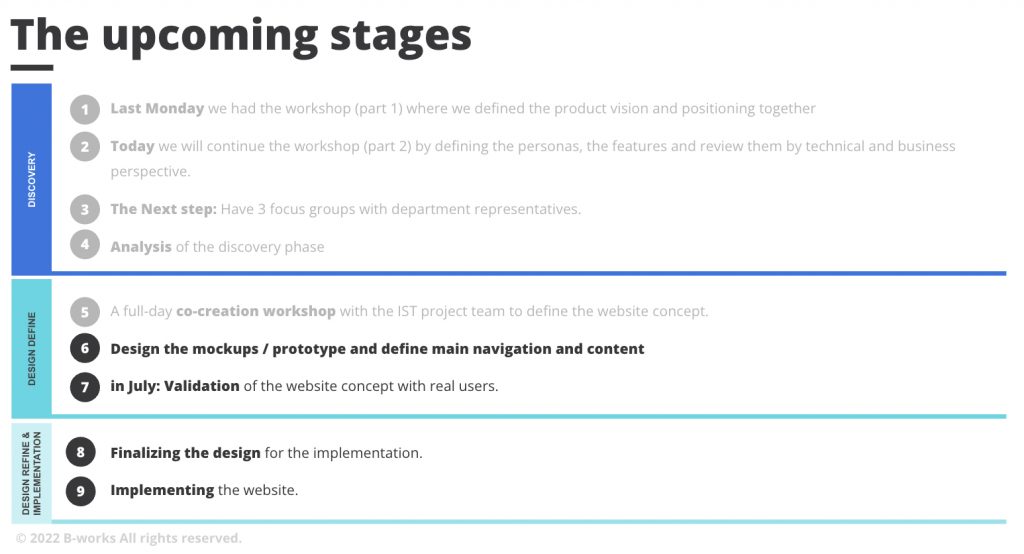Click 'in July: Validation' text
Viewport: 1024px width, 554px height.
pyautogui.click(x=175, y=386)
